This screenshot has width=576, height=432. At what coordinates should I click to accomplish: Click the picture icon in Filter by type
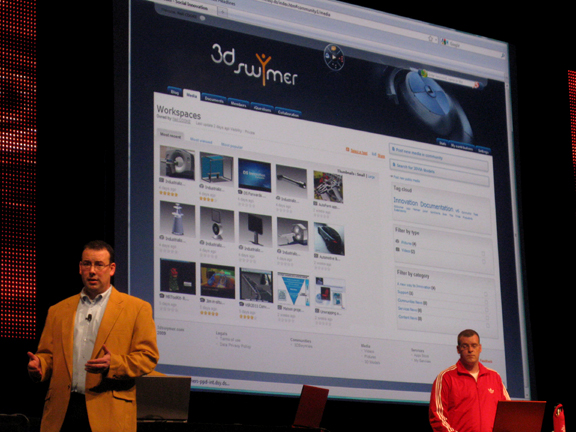click(x=397, y=241)
